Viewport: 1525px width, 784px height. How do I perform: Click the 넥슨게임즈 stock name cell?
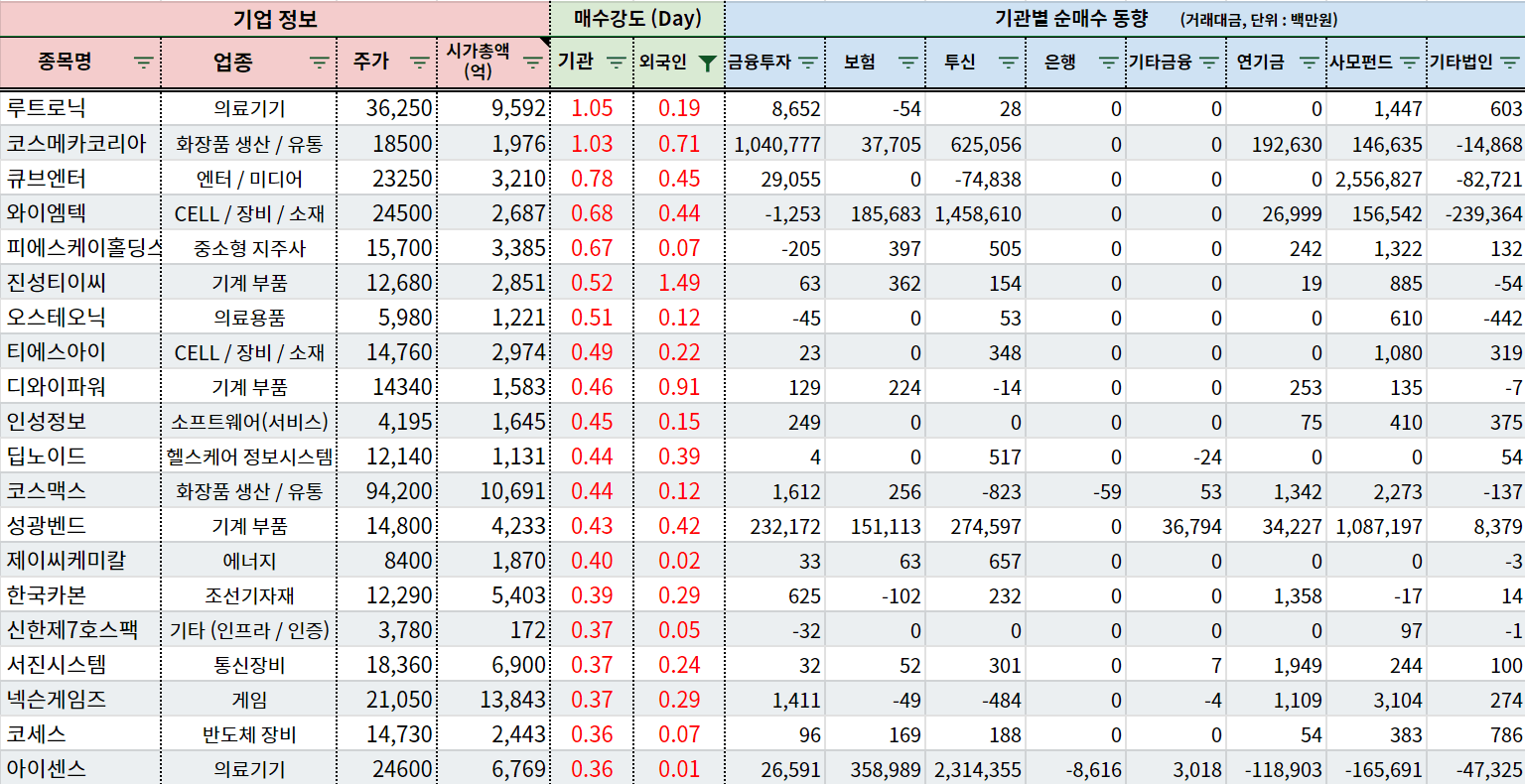[80, 699]
